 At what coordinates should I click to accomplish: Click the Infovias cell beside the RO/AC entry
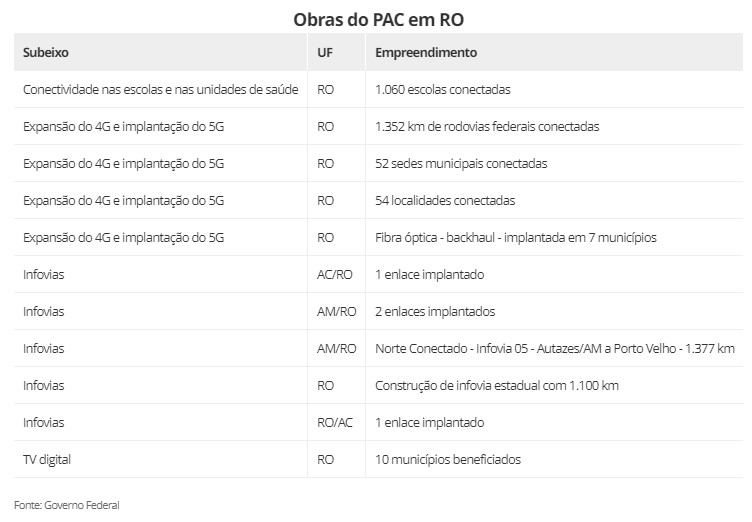tap(44, 422)
